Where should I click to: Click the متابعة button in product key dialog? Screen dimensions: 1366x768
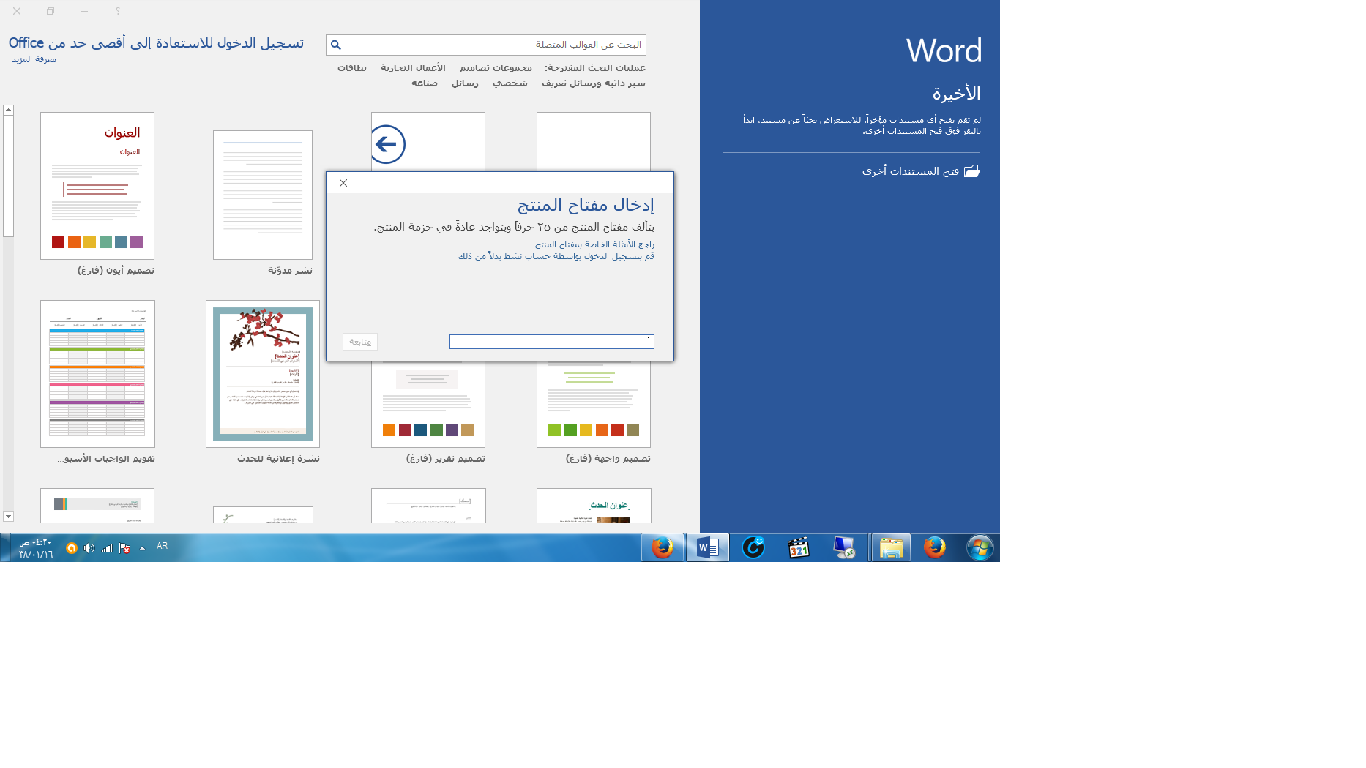(360, 342)
